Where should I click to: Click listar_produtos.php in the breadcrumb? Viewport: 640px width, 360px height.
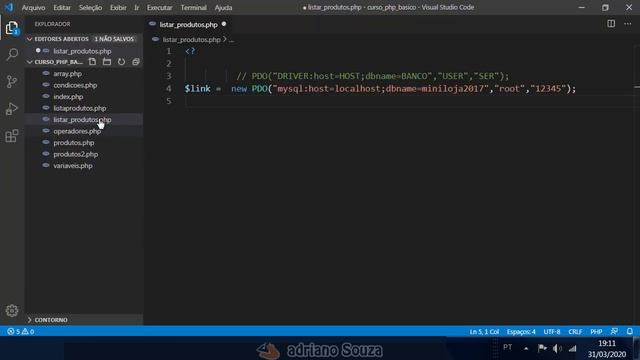coord(191,40)
